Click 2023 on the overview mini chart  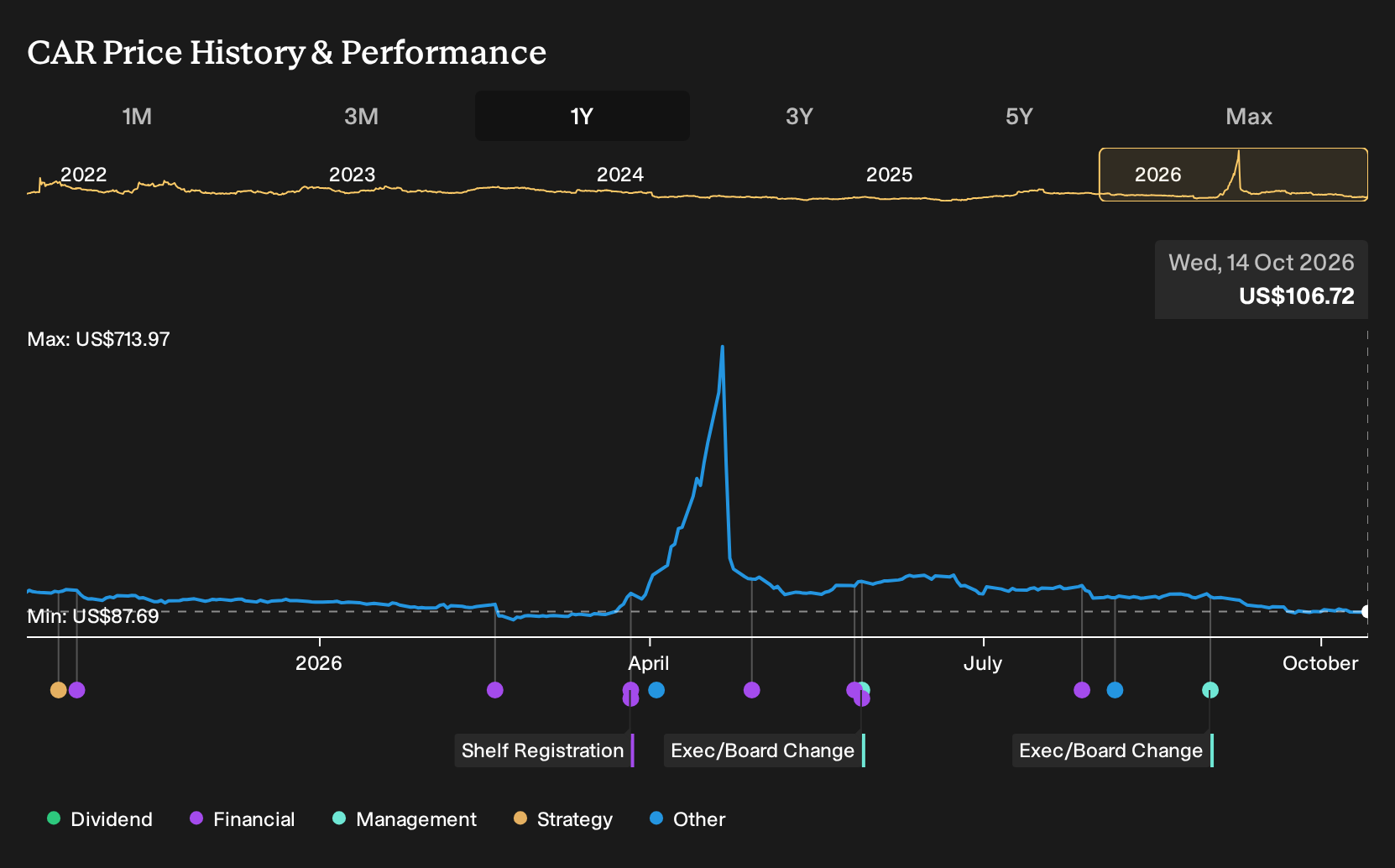click(x=352, y=175)
